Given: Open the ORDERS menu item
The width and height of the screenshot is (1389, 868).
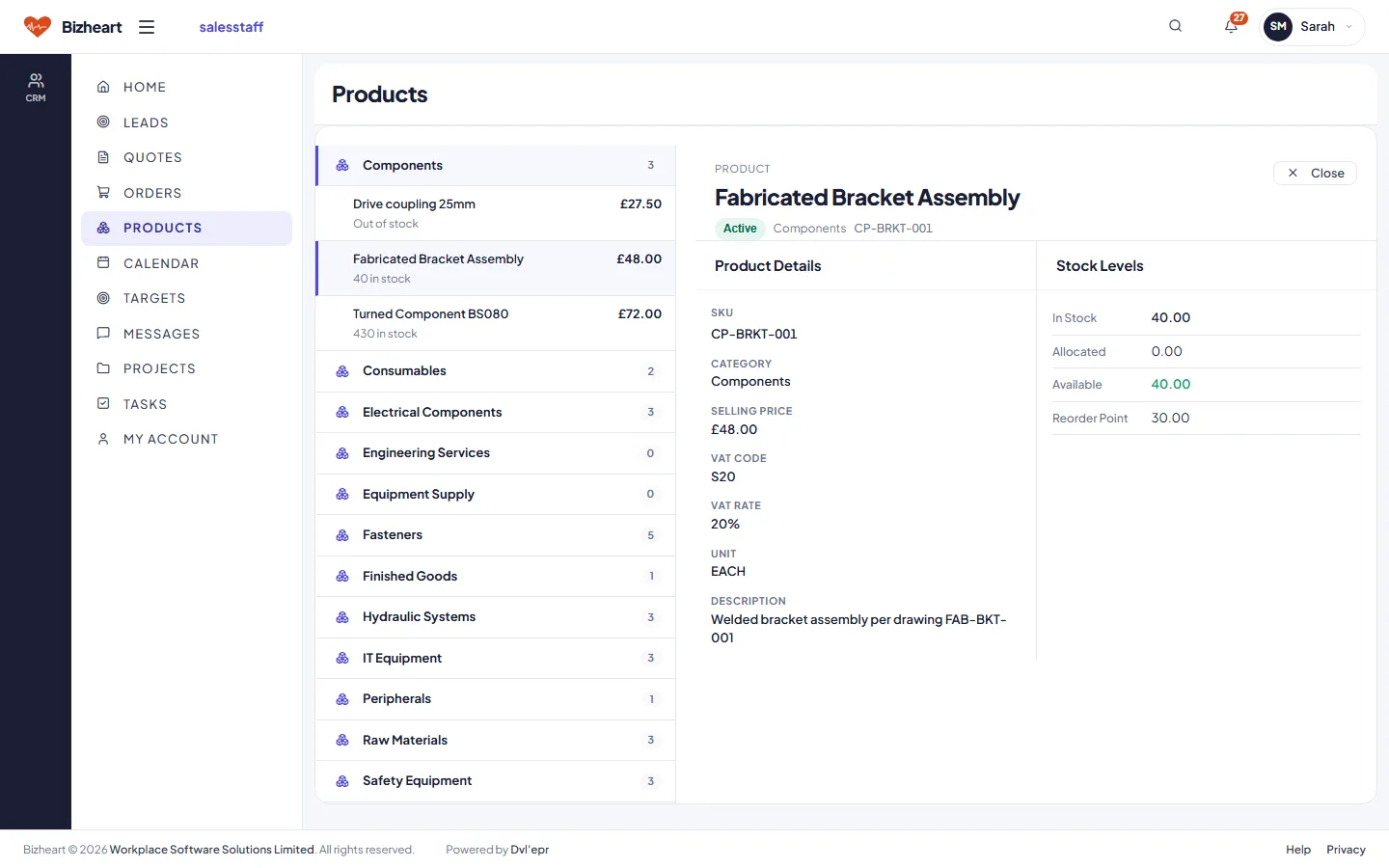Looking at the screenshot, I should click(x=187, y=193).
